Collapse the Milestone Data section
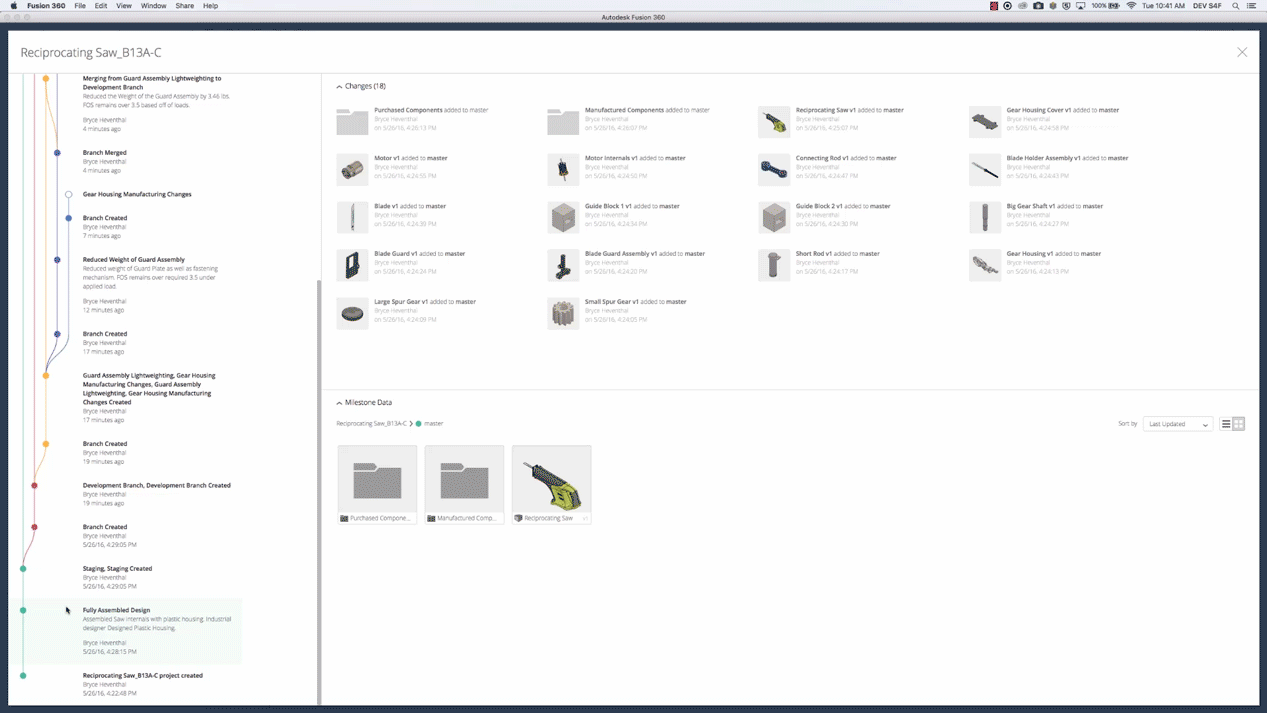Screen dimensions: 1267x713 coord(339,402)
